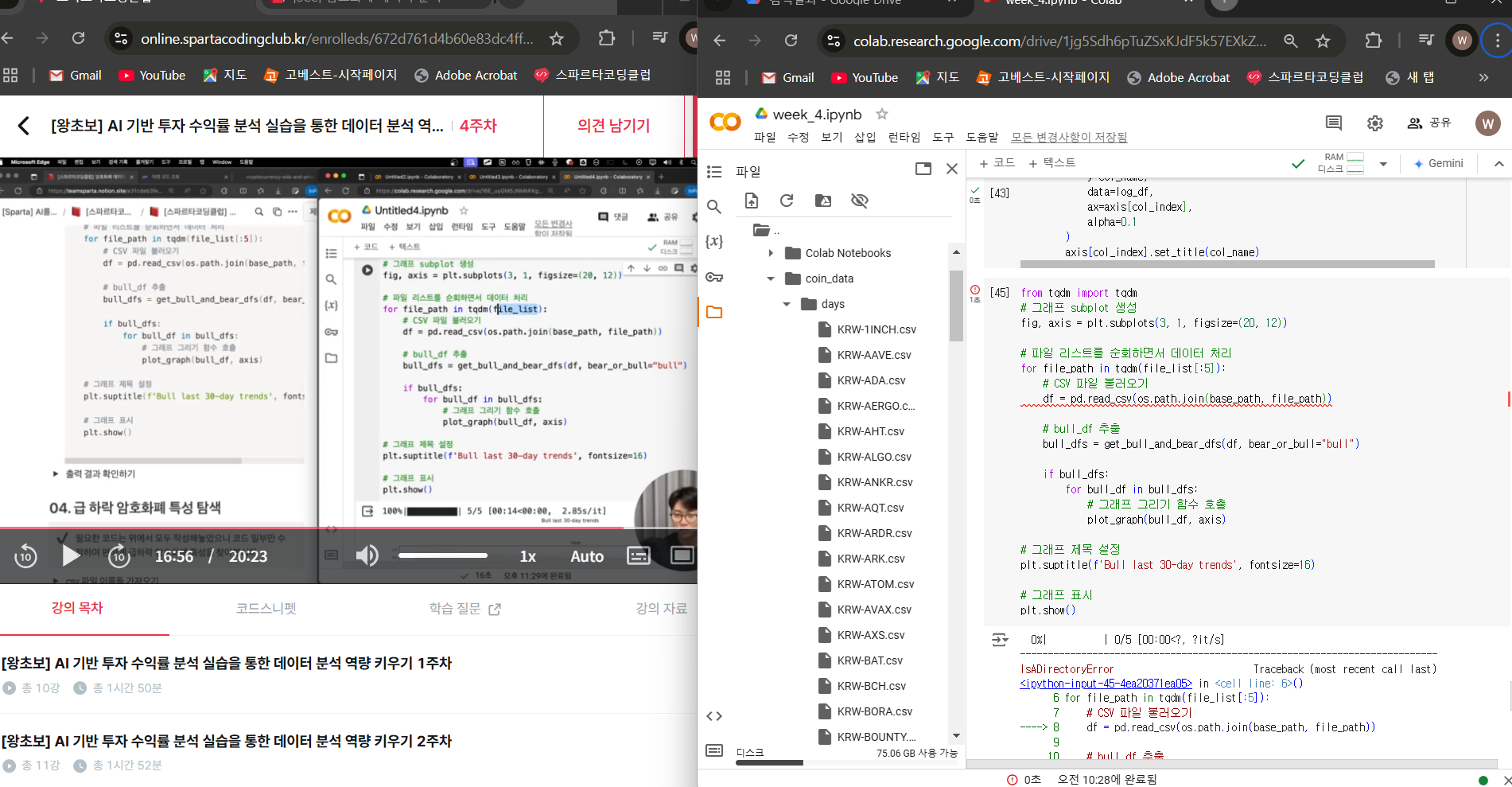Skip lecture video forward 10 seconds
Screen dimensions: 1512x787
tap(119, 556)
